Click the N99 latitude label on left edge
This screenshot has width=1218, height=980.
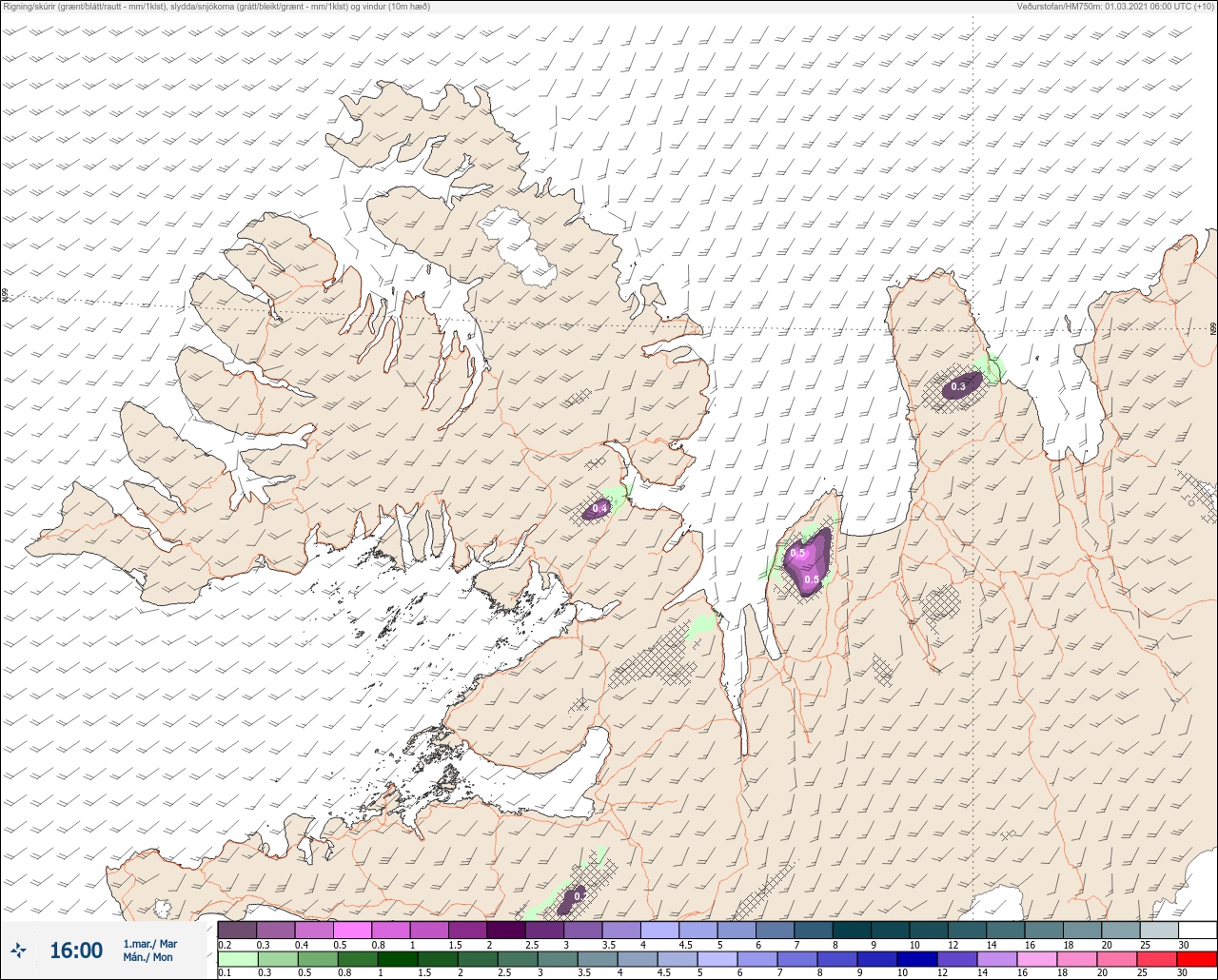click(5, 296)
